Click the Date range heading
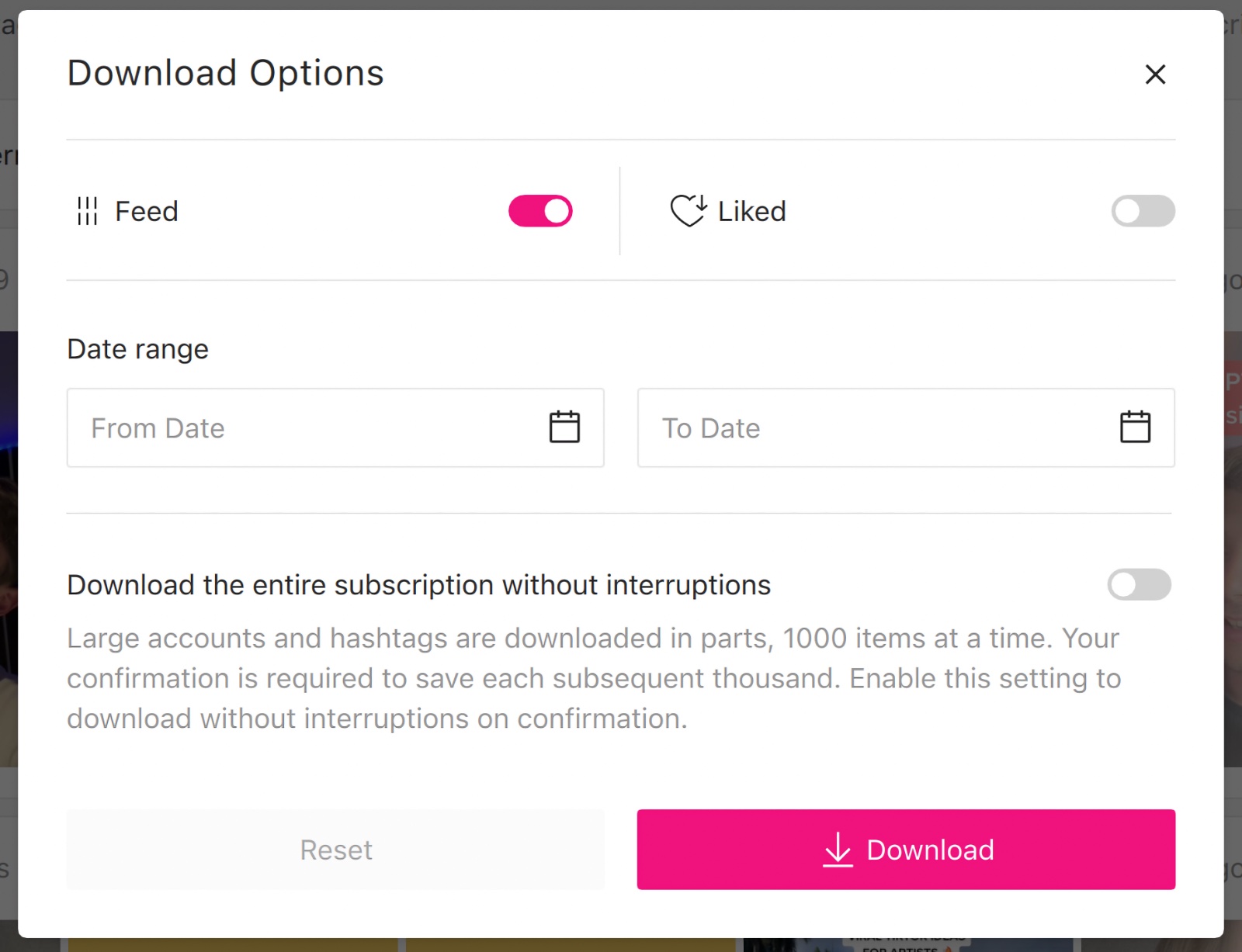Image resolution: width=1242 pixels, height=952 pixels. (137, 350)
